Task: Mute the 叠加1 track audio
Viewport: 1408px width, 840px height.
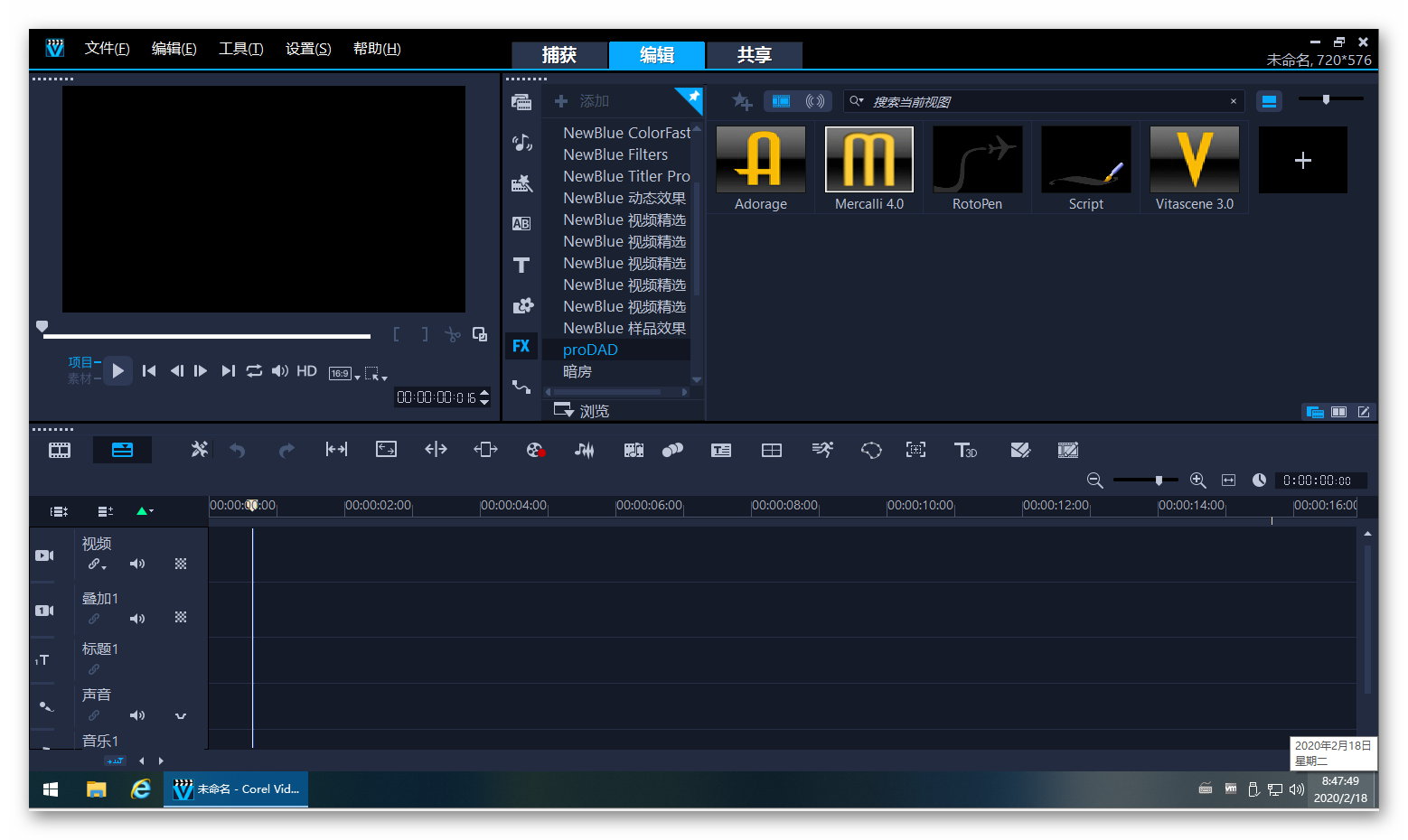Action: tap(137, 619)
